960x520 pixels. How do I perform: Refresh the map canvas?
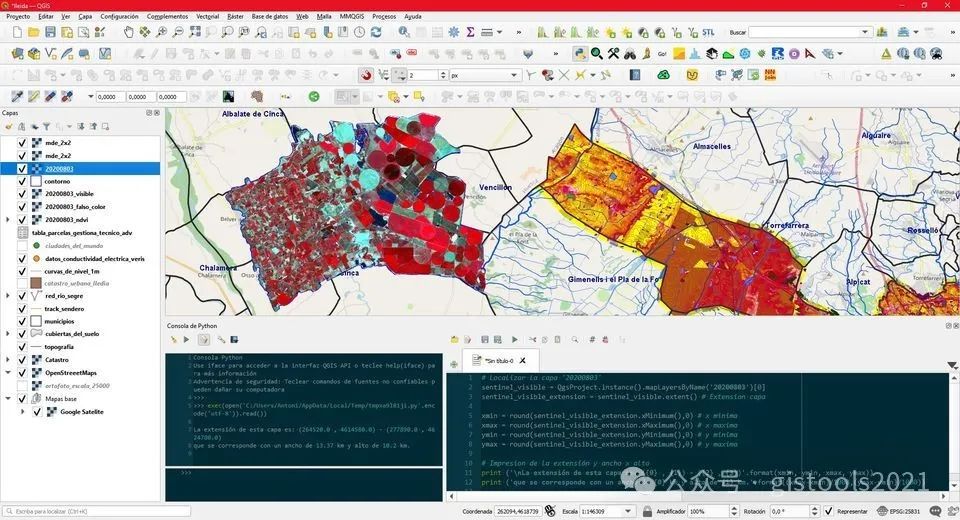tap(376, 32)
